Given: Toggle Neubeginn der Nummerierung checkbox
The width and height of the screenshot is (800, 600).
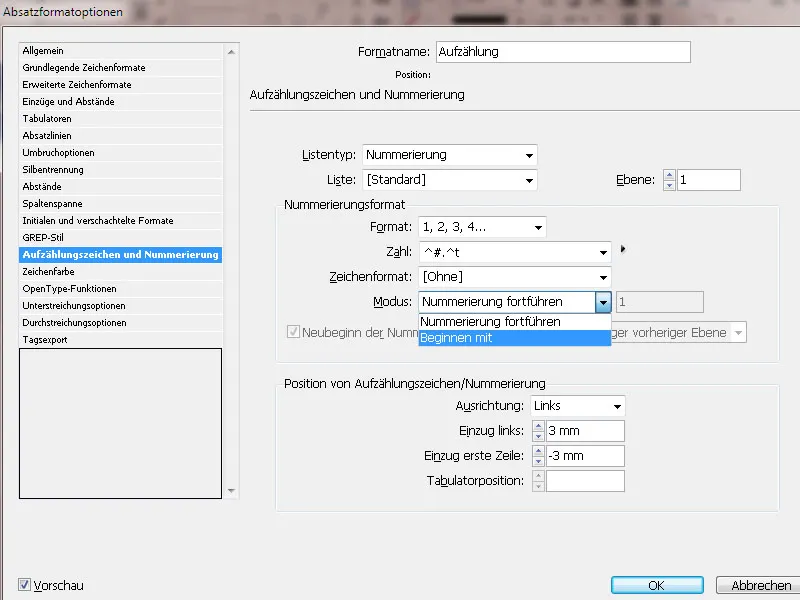Looking at the screenshot, I should [293, 332].
